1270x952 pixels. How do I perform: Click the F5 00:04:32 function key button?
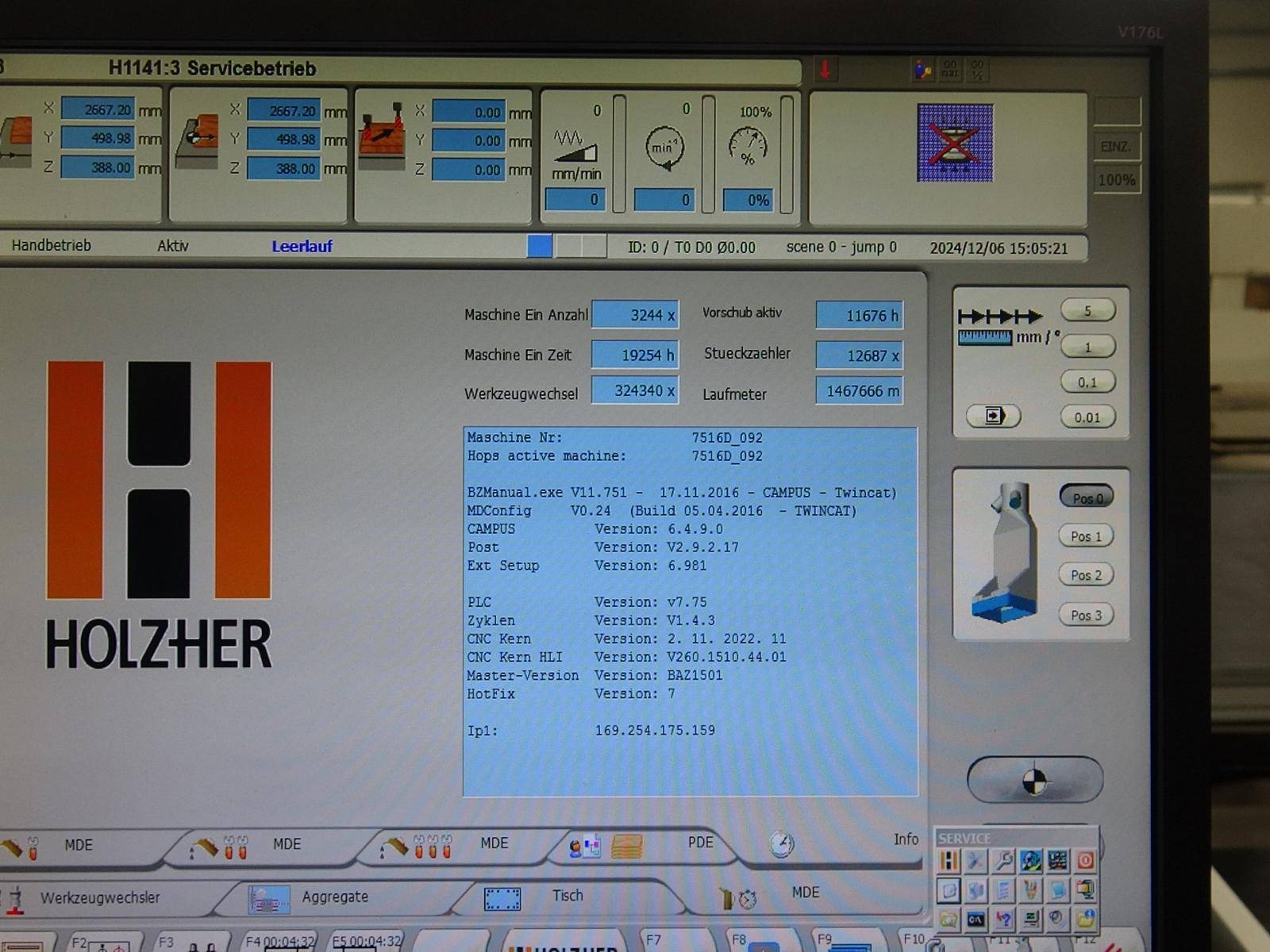point(367,942)
